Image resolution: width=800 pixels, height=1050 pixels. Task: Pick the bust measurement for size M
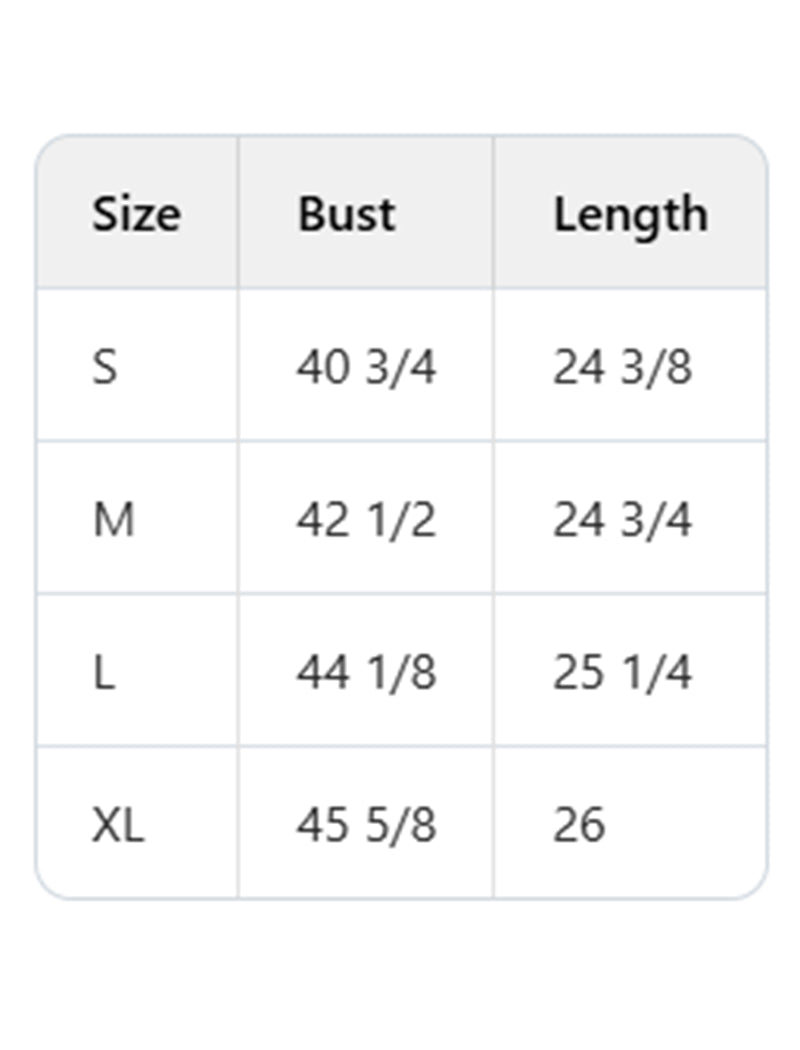click(x=366, y=520)
